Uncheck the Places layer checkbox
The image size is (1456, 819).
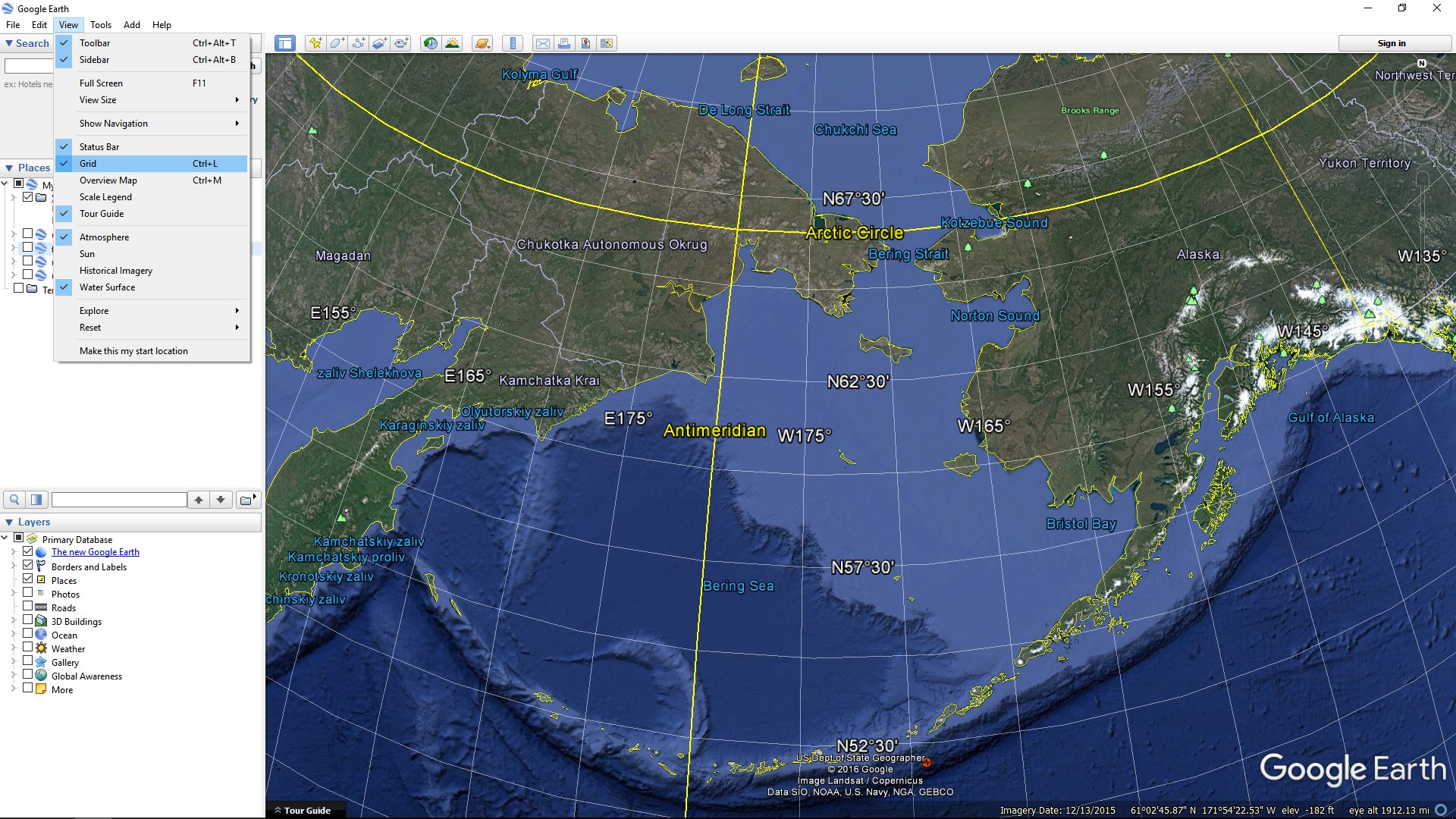[28, 579]
